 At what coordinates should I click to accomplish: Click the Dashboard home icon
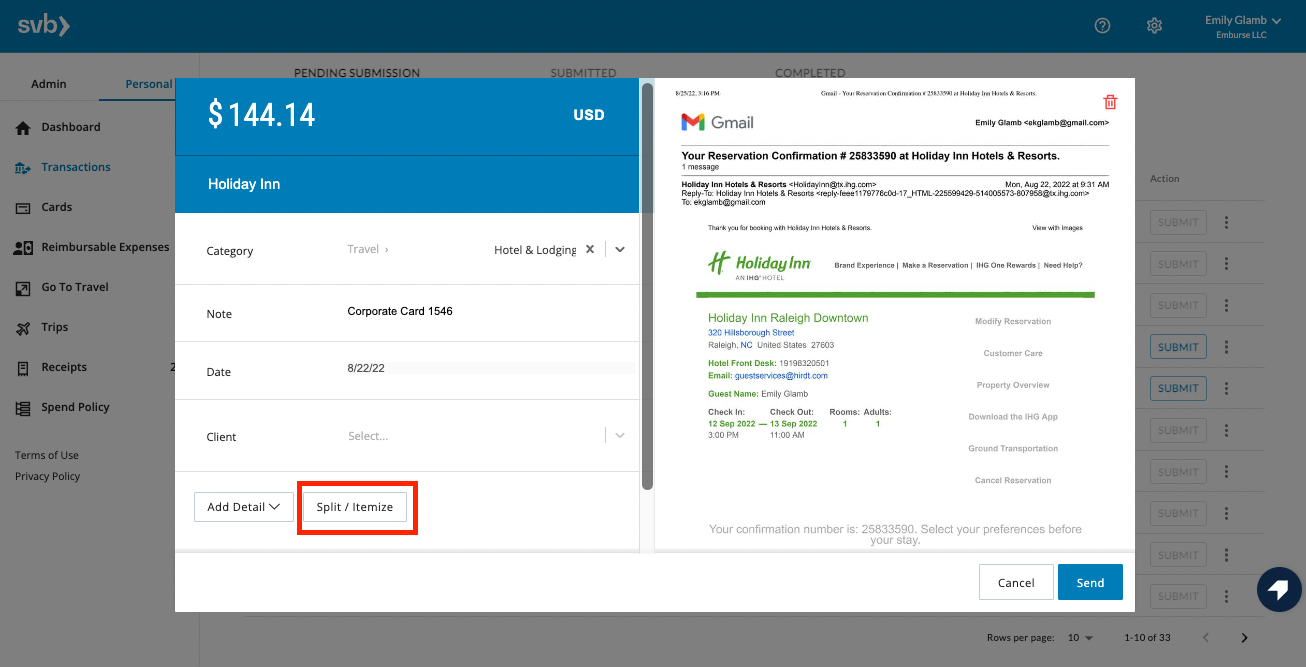pos(23,128)
